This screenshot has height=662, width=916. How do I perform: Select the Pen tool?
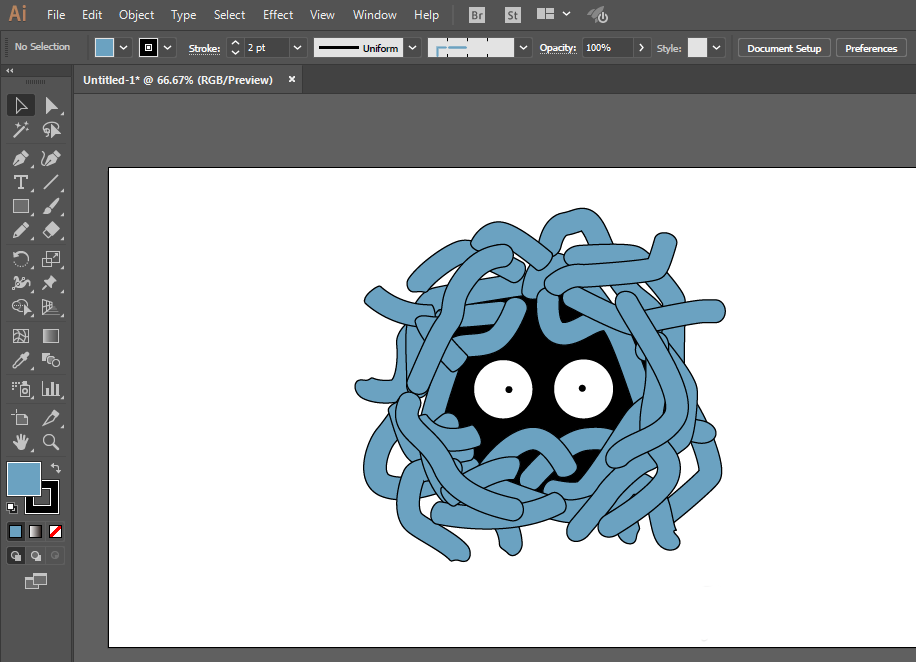[20, 158]
